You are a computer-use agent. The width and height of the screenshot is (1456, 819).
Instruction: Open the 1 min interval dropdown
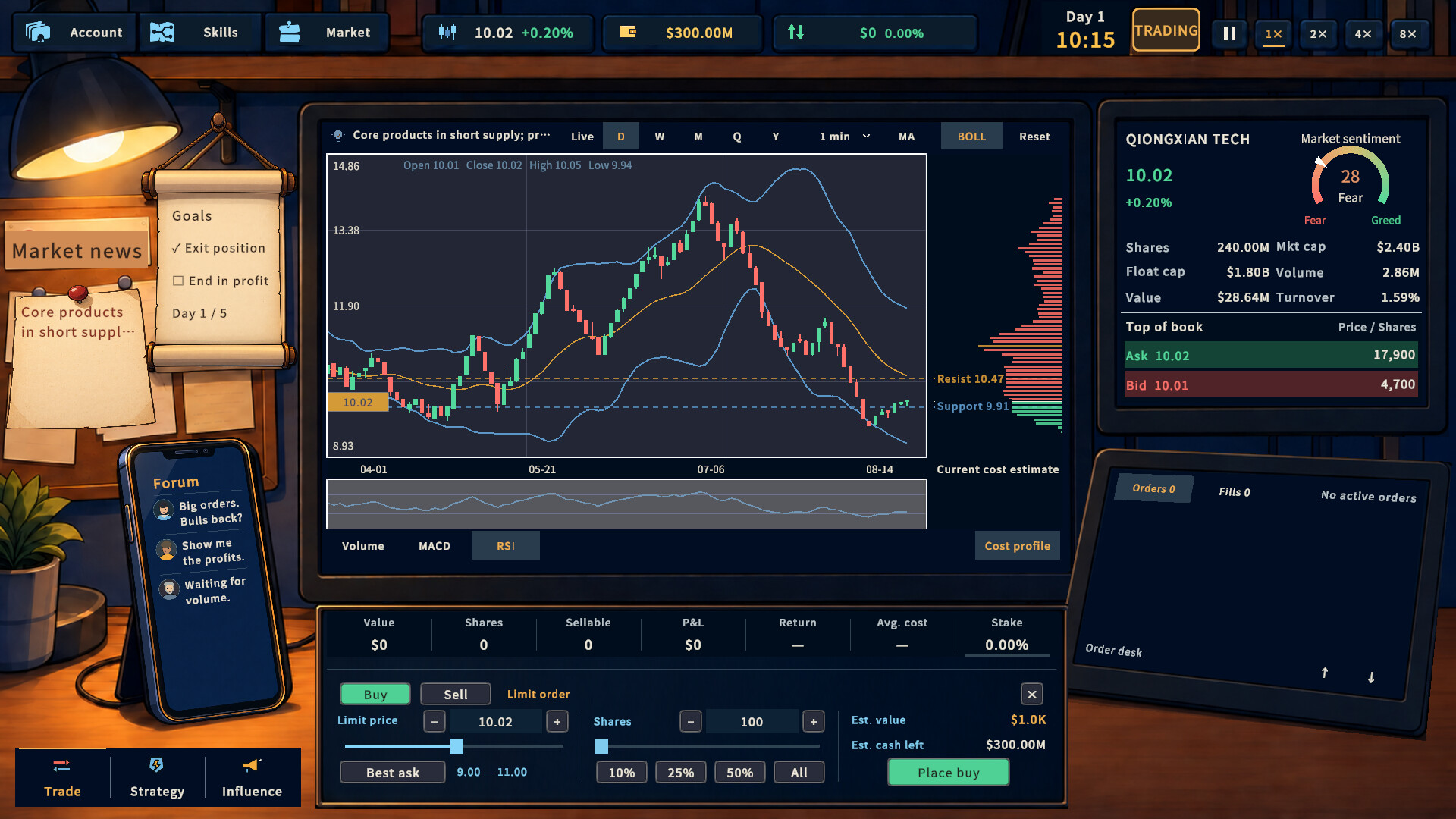click(x=844, y=136)
